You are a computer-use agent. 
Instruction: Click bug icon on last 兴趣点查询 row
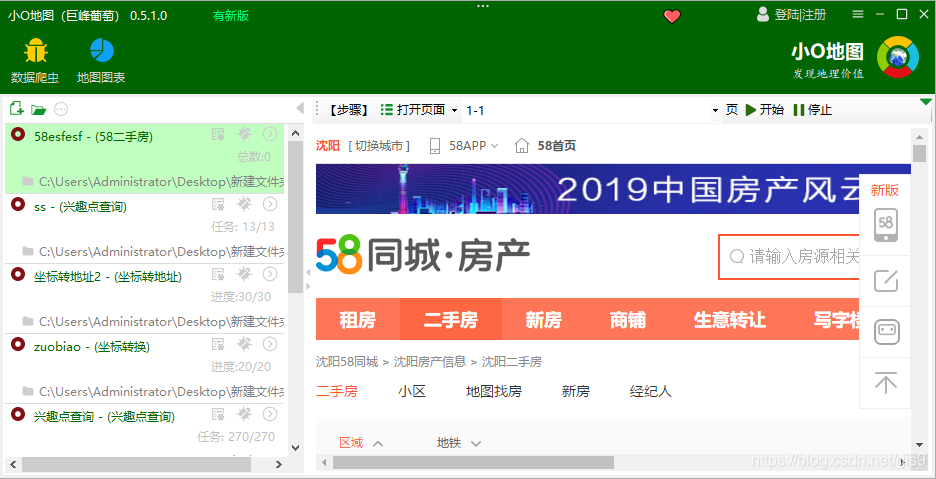[244, 414]
